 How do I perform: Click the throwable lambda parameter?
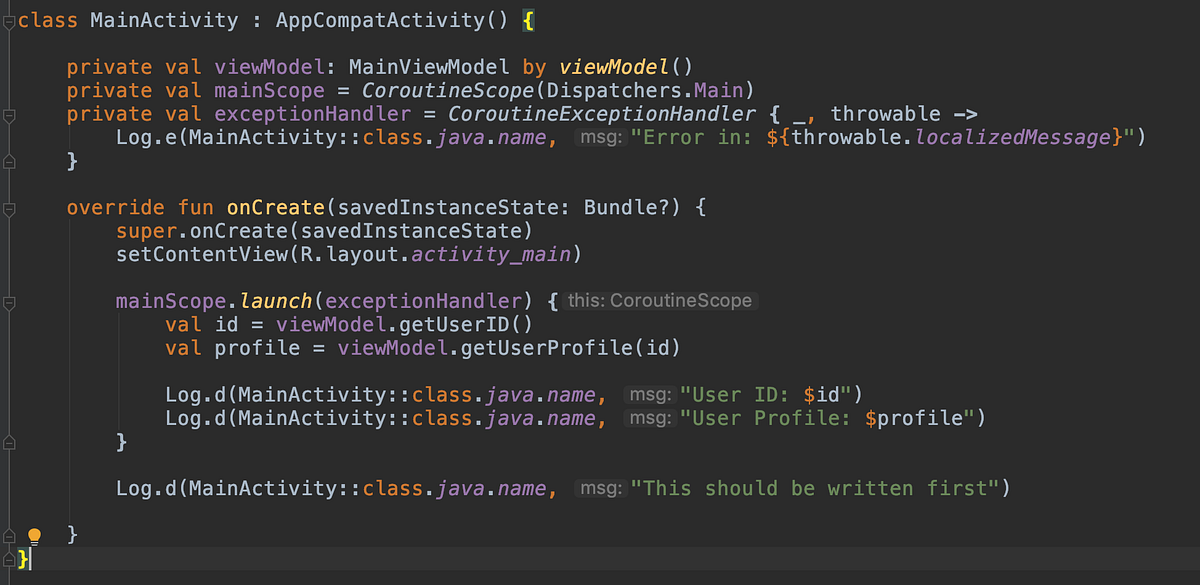click(x=886, y=113)
